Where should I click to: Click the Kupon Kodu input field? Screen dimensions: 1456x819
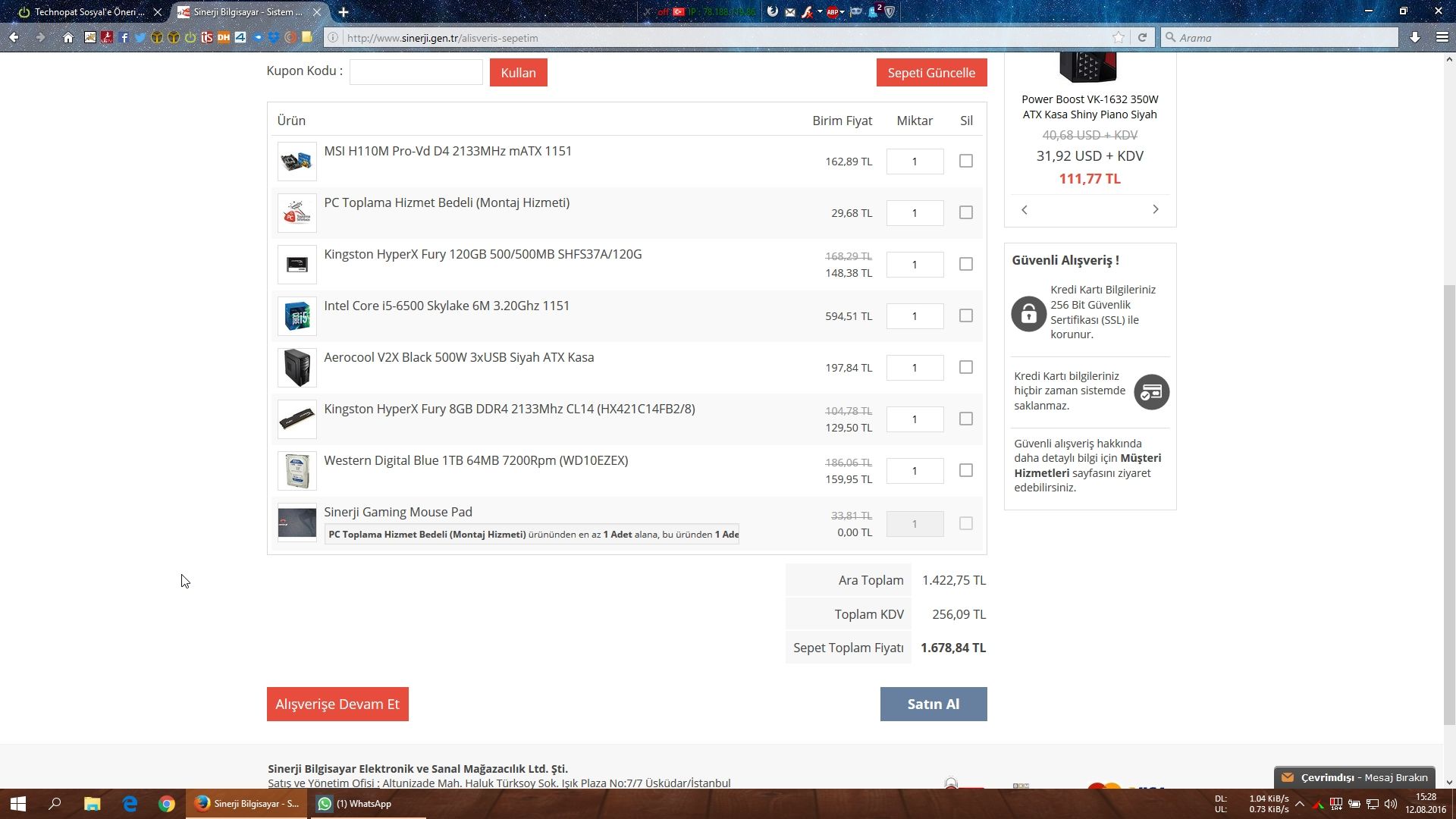click(416, 72)
